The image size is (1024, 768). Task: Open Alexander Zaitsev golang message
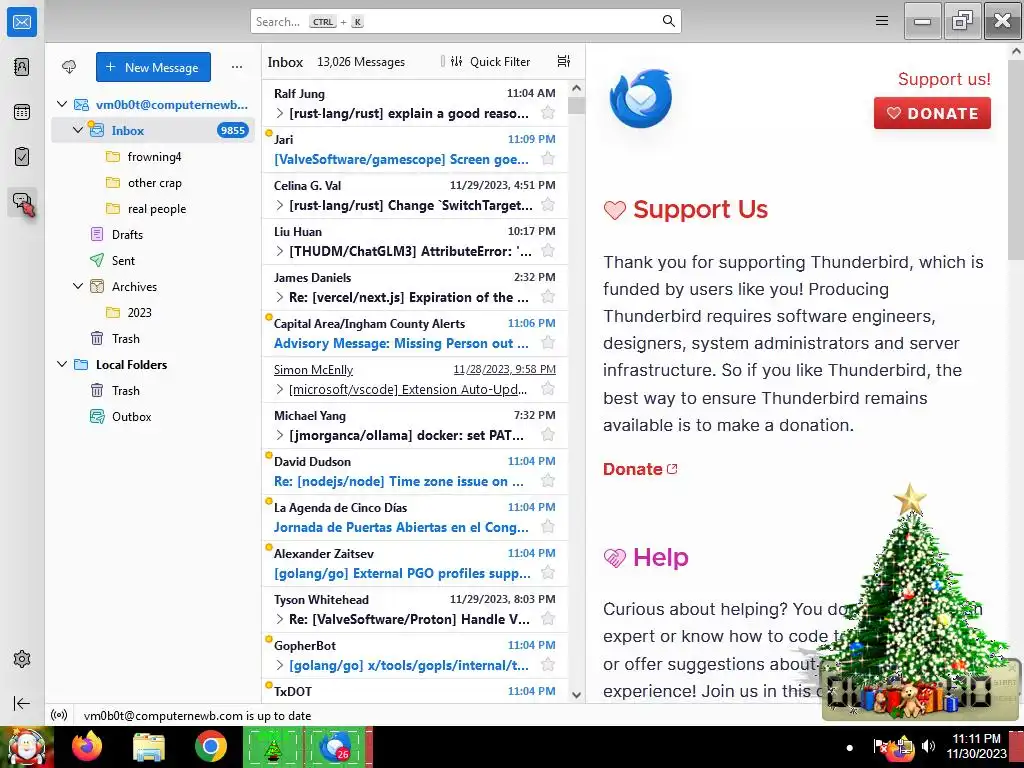click(x=415, y=564)
